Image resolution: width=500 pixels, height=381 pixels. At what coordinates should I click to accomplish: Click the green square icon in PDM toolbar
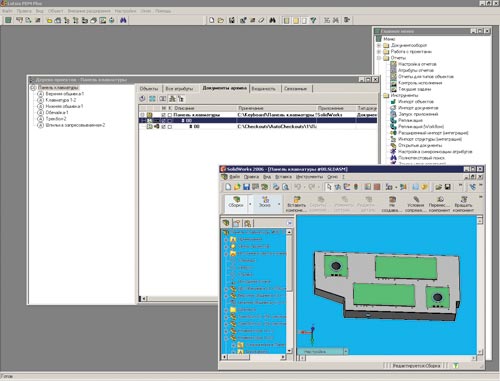tap(8, 20)
